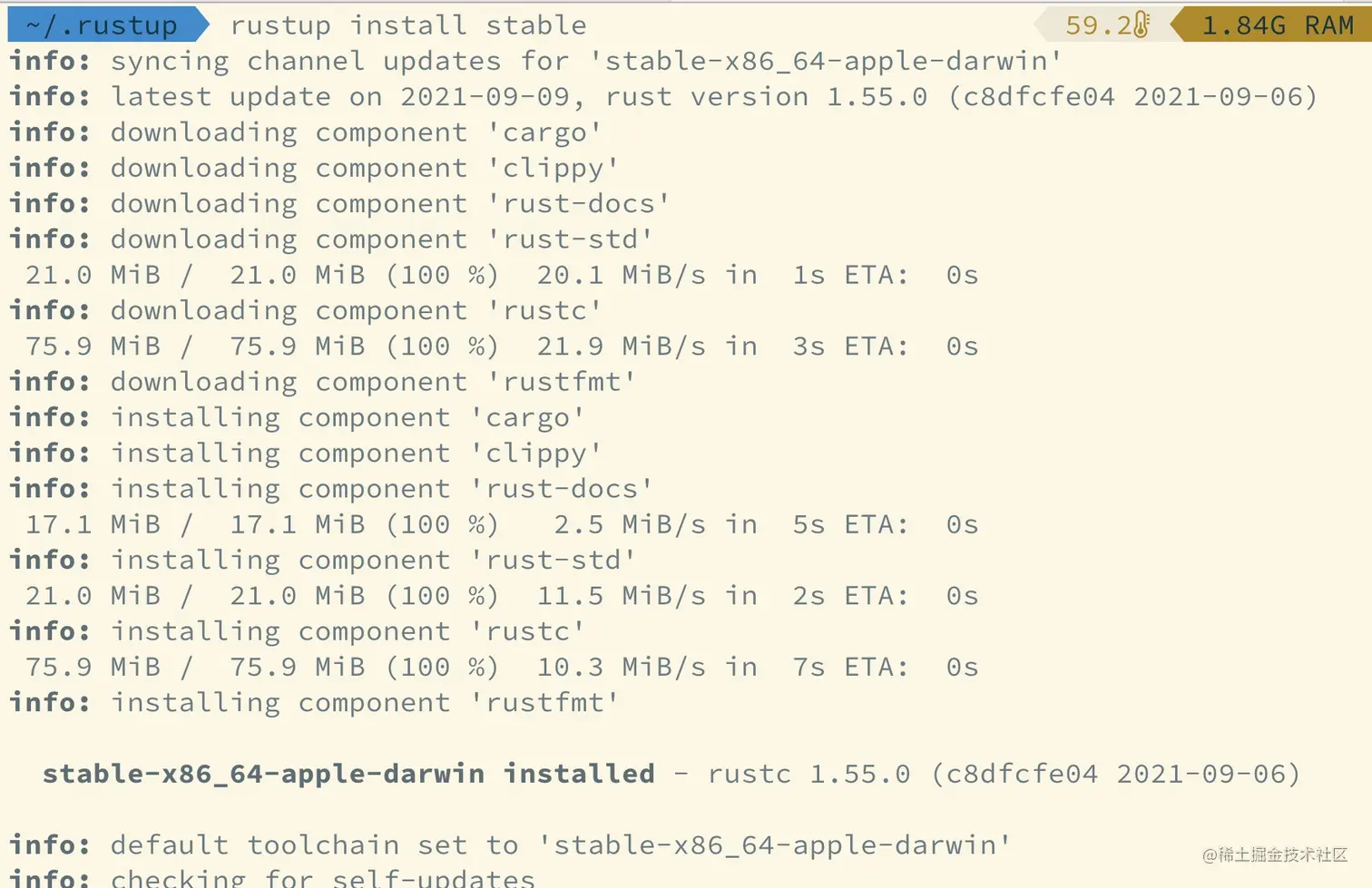Click 'installing component clippy' line
Image resolution: width=1372 pixels, height=888 pixels.
(x=305, y=453)
